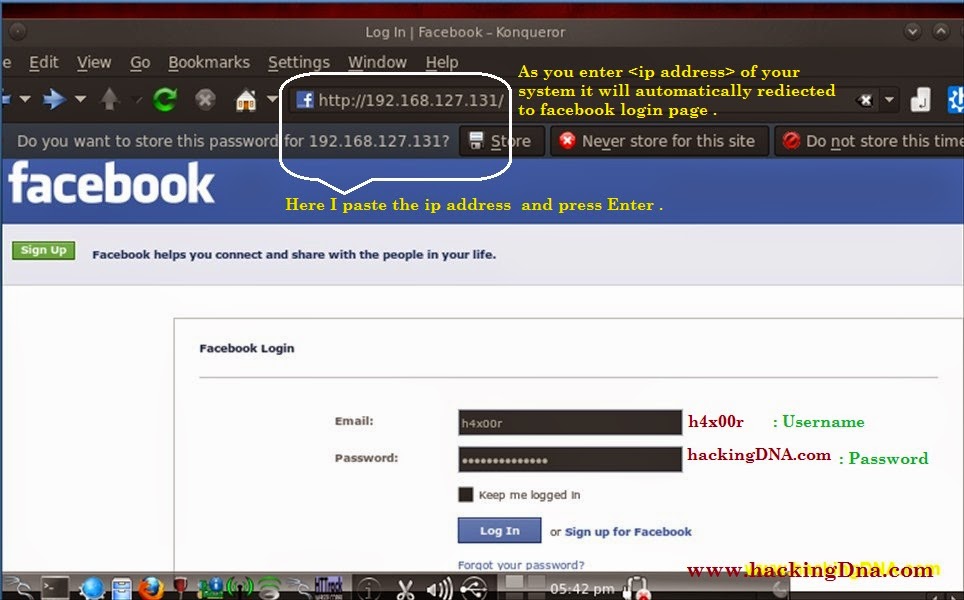964x600 pixels.
Task: Open the forward history dropdown arrow
Action: [81, 99]
